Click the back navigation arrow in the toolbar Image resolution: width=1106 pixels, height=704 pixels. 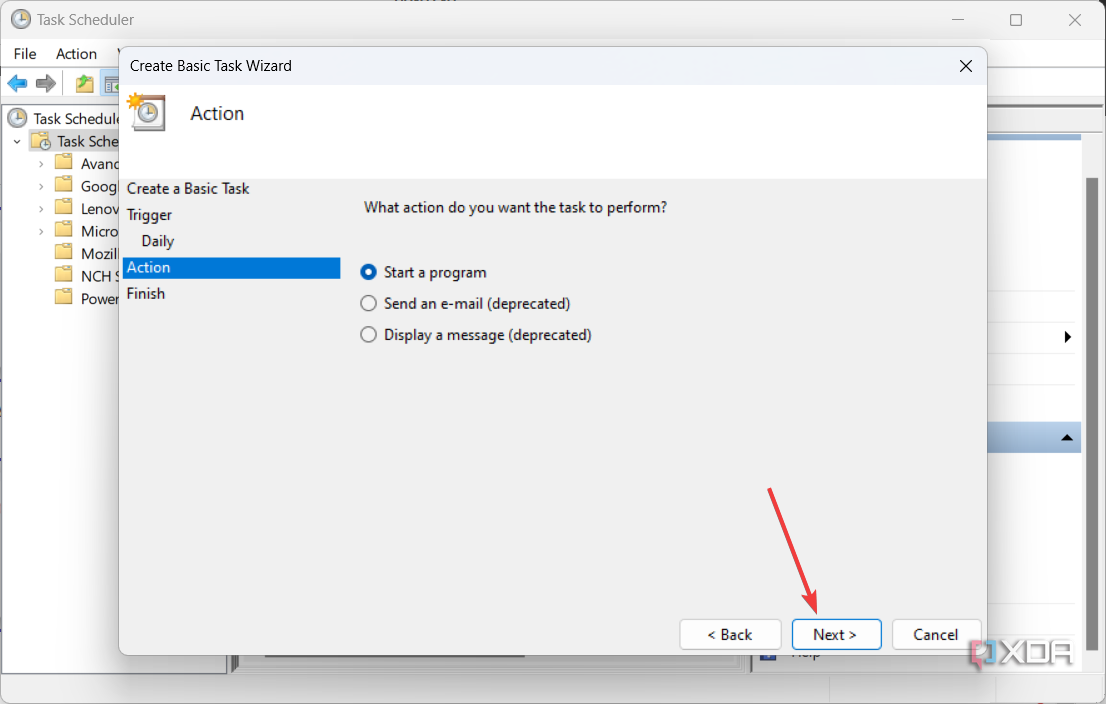click(17, 83)
